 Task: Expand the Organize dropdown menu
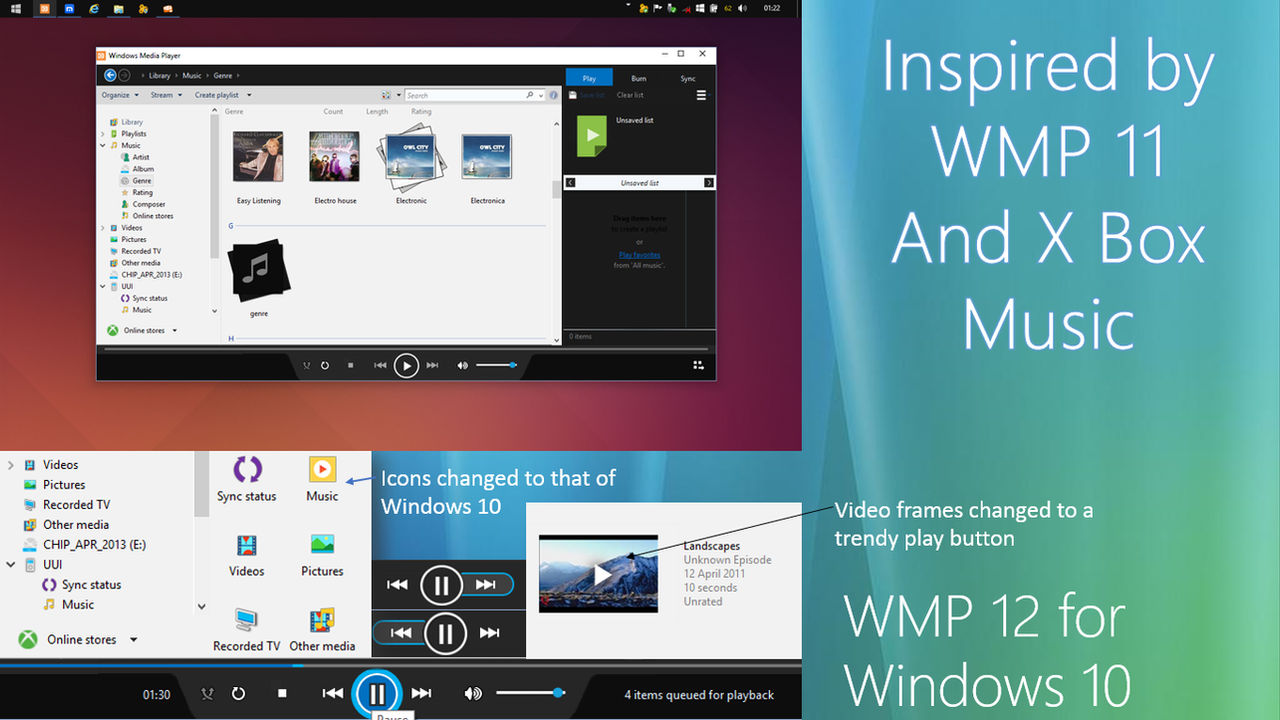pyautogui.click(x=119, y=94)
